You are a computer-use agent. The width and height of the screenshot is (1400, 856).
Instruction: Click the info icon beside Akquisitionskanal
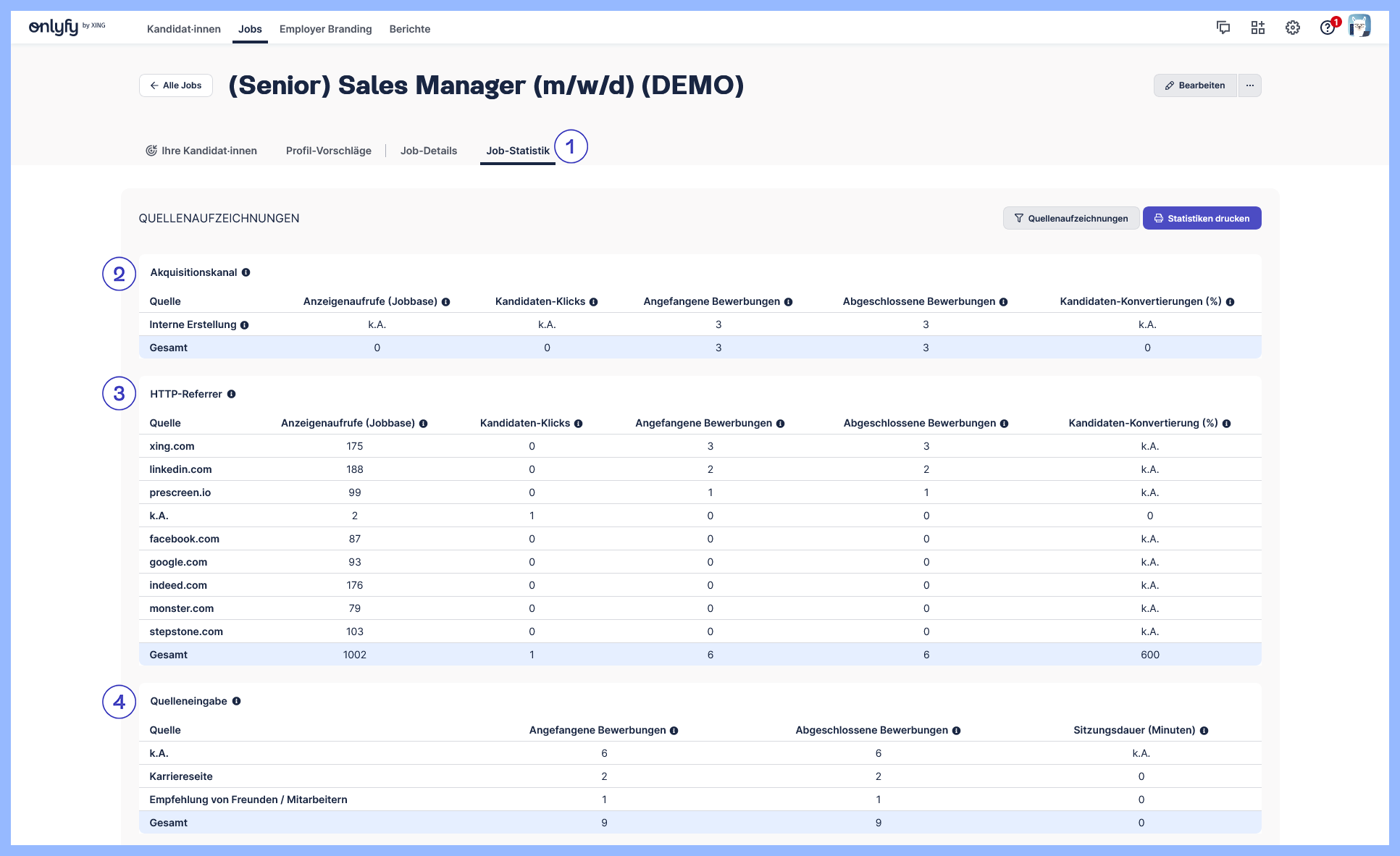click(246, 272)
